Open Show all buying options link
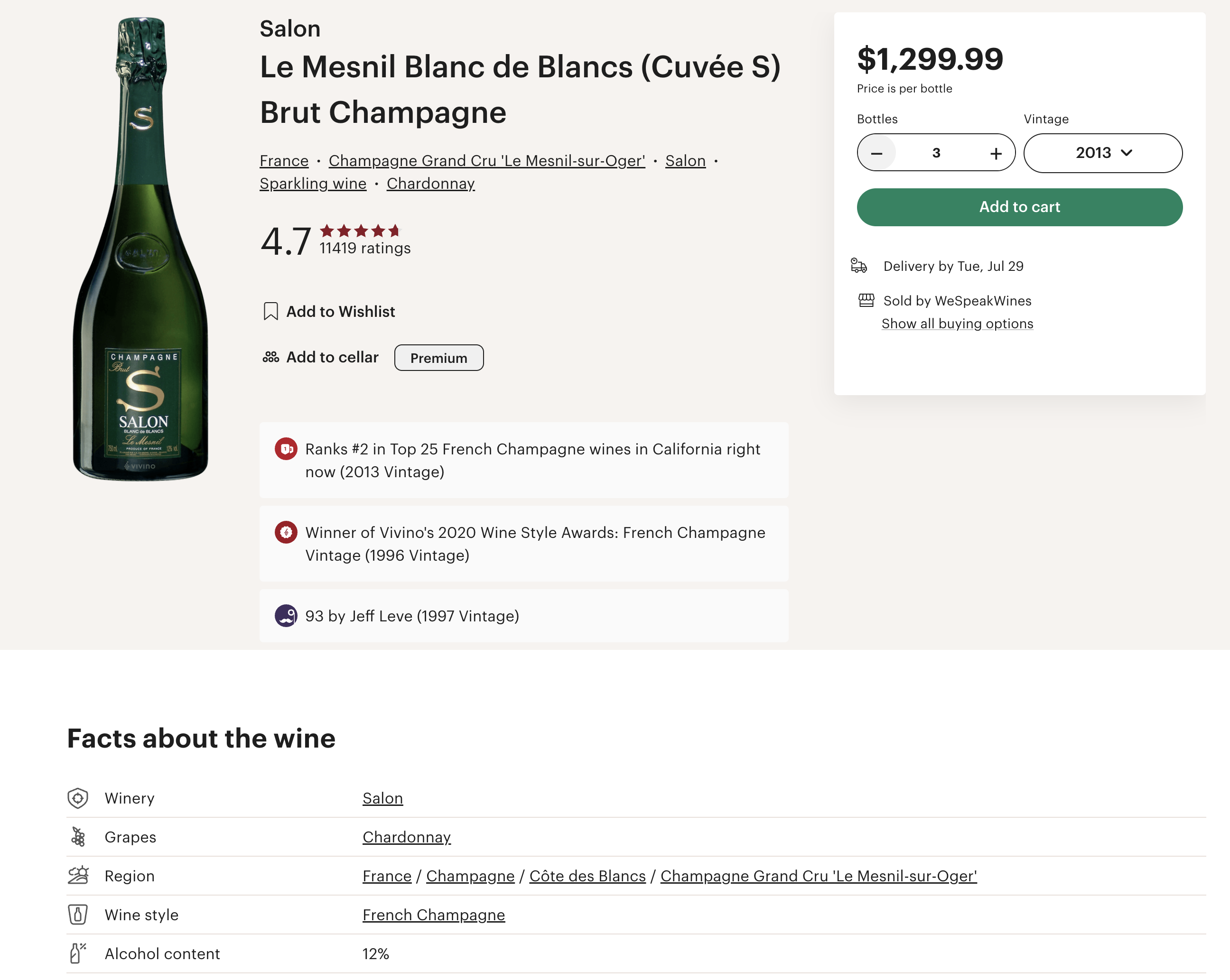 pyautogui.click(x=957, y=324)
